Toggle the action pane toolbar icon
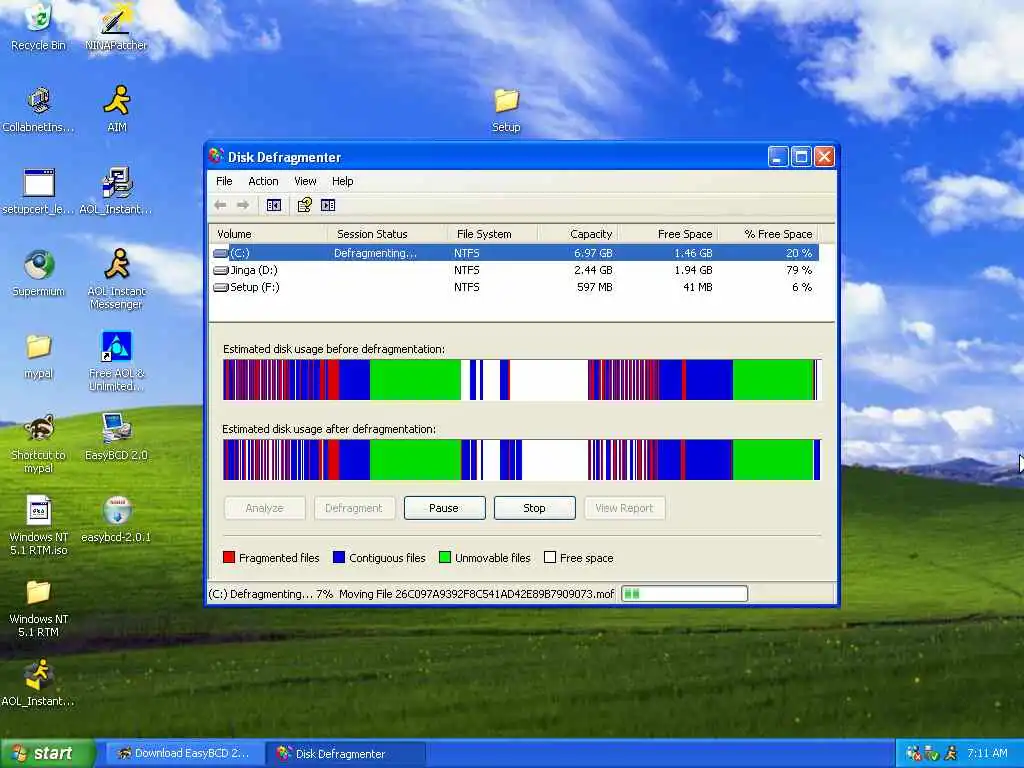1024x768 pixels. 328,205
